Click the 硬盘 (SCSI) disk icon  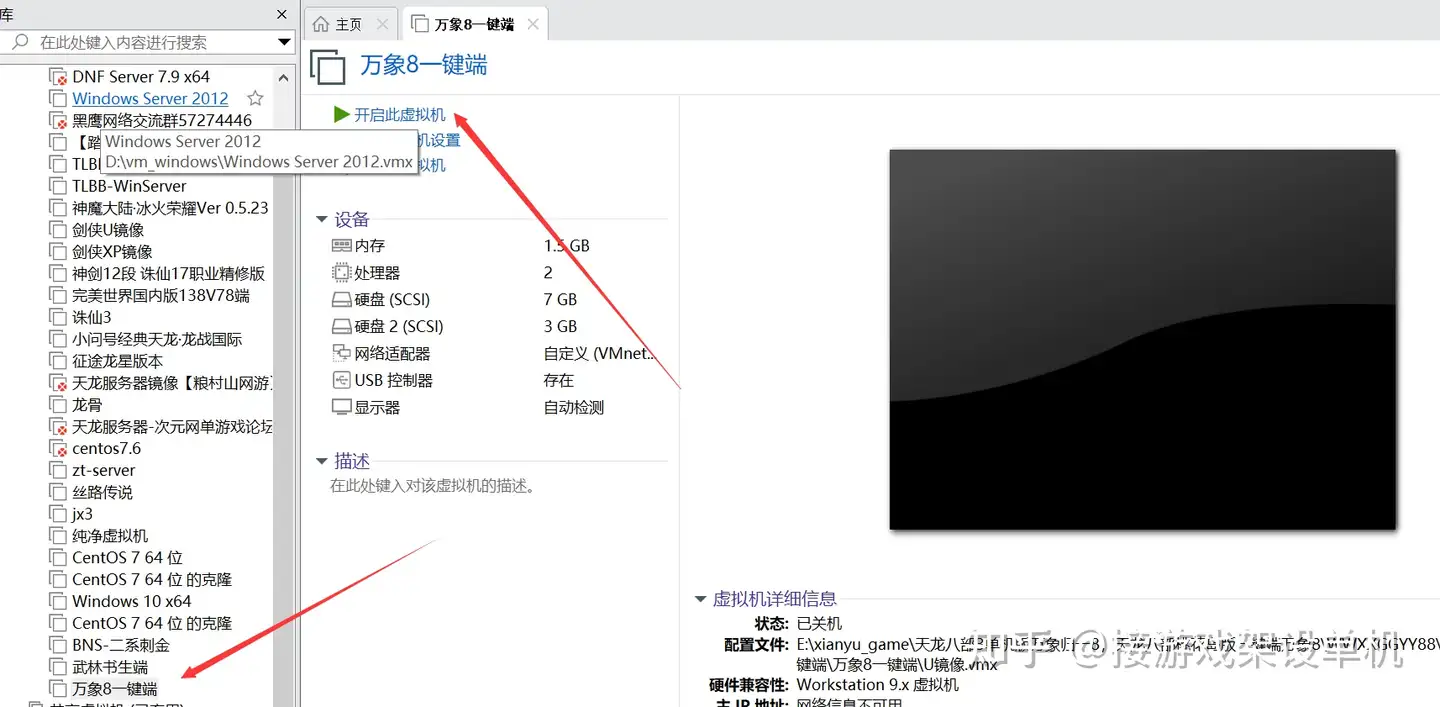[x=341, y=300]
